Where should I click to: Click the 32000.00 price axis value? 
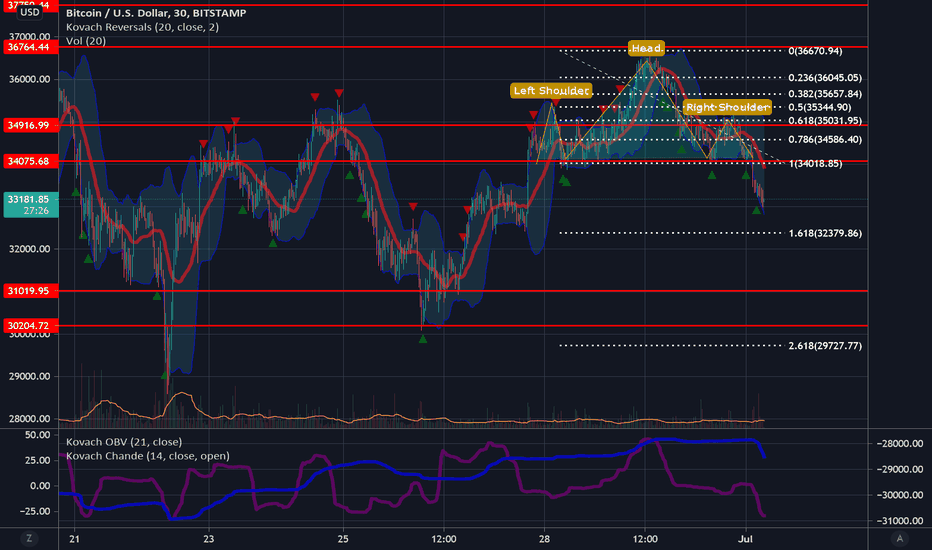30,249
